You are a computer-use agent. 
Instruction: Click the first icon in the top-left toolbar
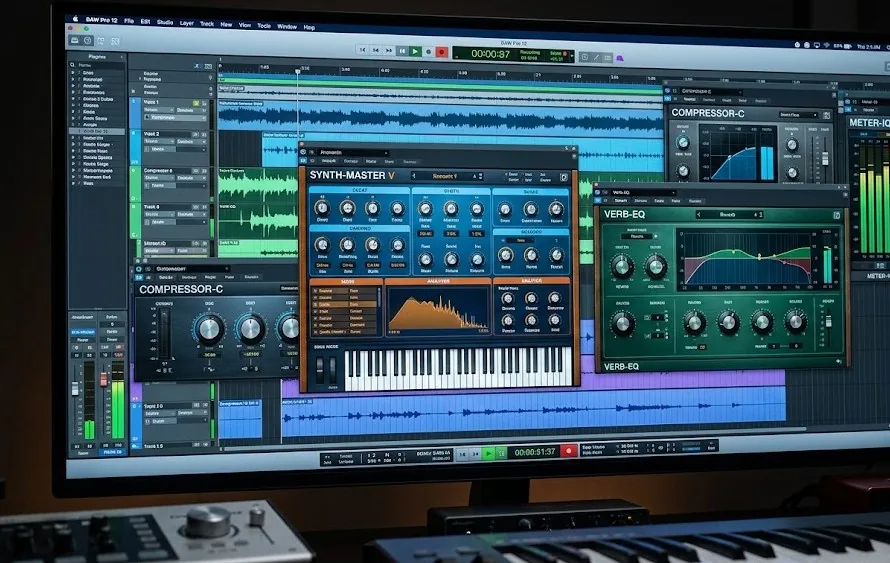point(74,40)
